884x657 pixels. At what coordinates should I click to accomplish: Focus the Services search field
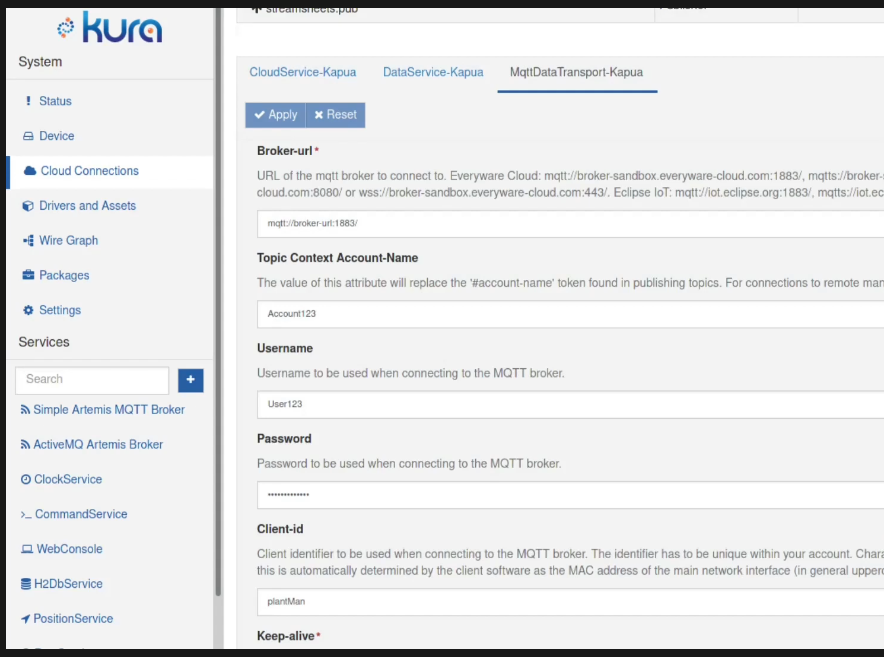point(92,380)
